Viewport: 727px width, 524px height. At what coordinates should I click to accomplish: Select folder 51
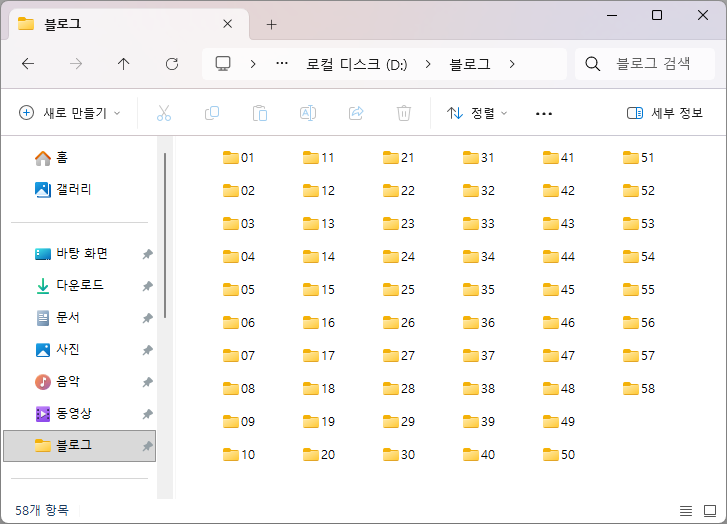point(638,158)
